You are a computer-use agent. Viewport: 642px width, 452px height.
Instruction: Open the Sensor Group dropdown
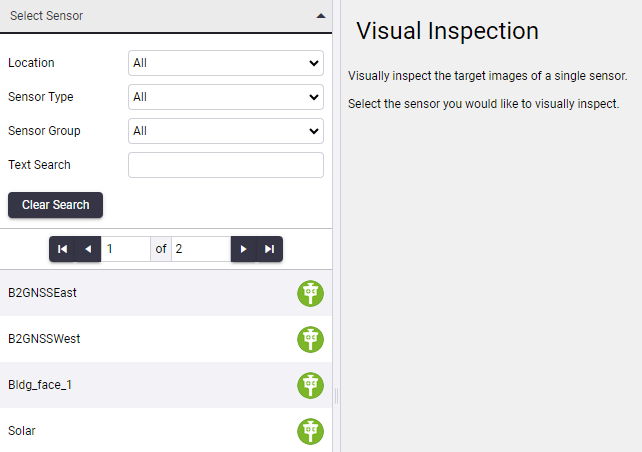coord(226,131)
